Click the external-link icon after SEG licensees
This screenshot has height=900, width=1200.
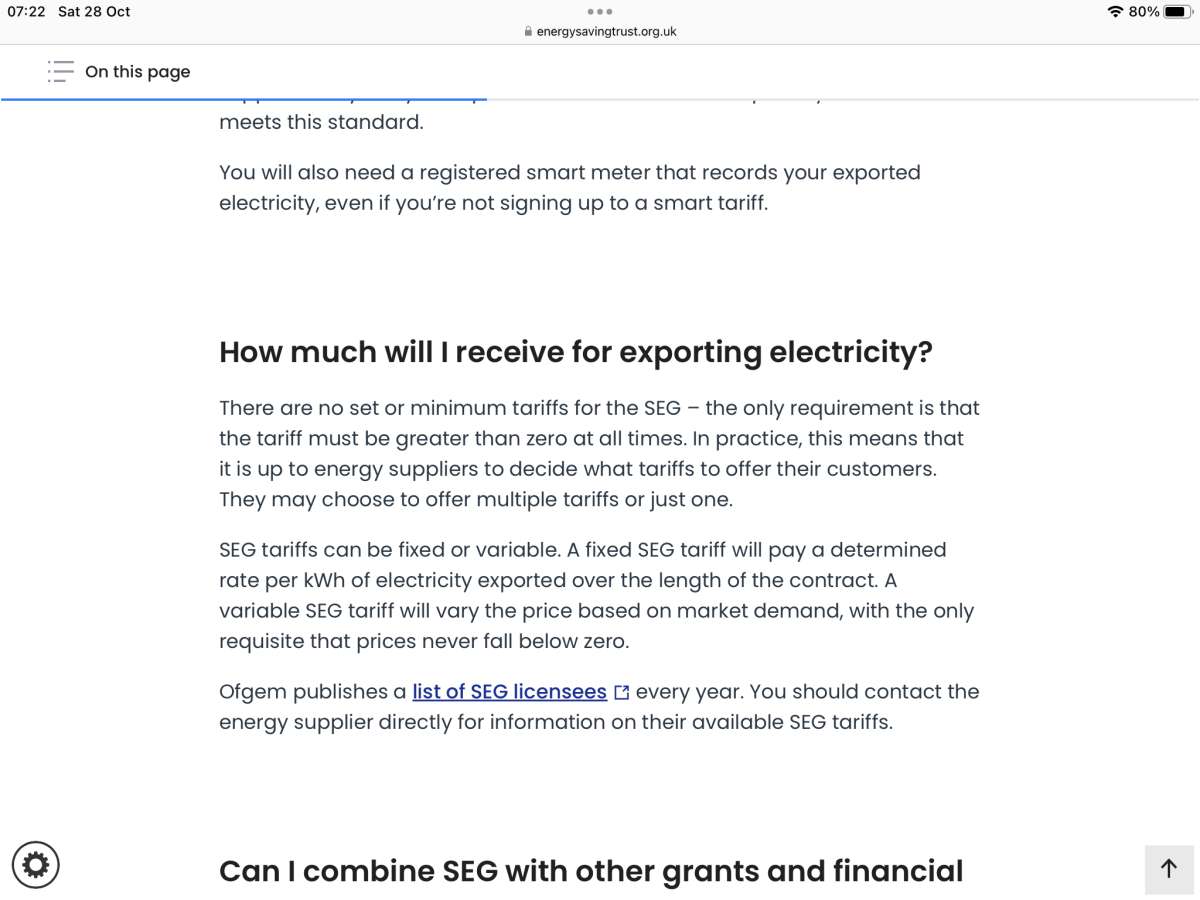pos(622,692)
